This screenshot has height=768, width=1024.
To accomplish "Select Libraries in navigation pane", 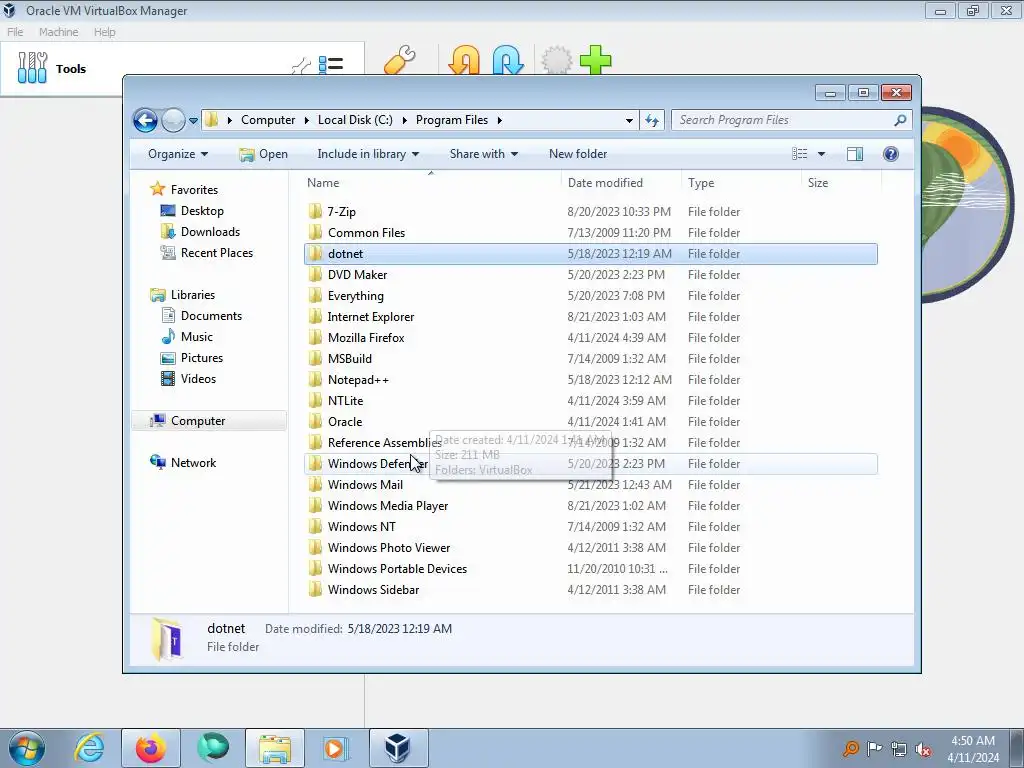I will (x=193, y=295).
